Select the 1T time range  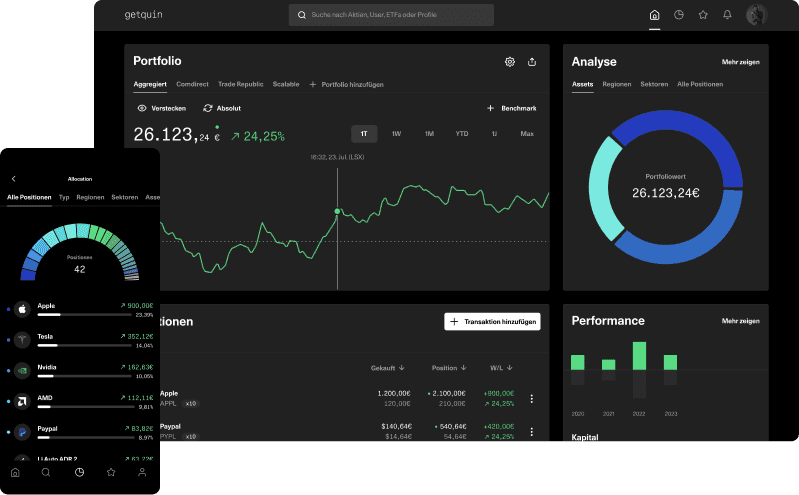pyautogui.click(x=364, y=134)
